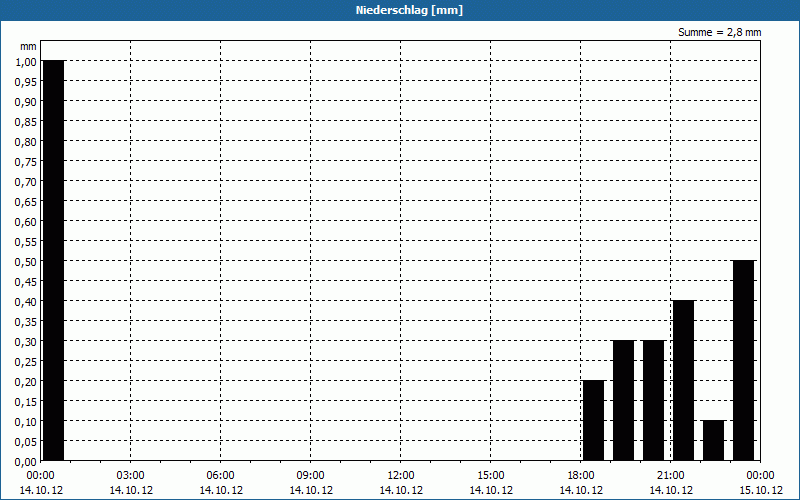This screenshot has height=500, width=800.
Task: Click the 03:00 time axis label
Action: click(x=131, y=476)
